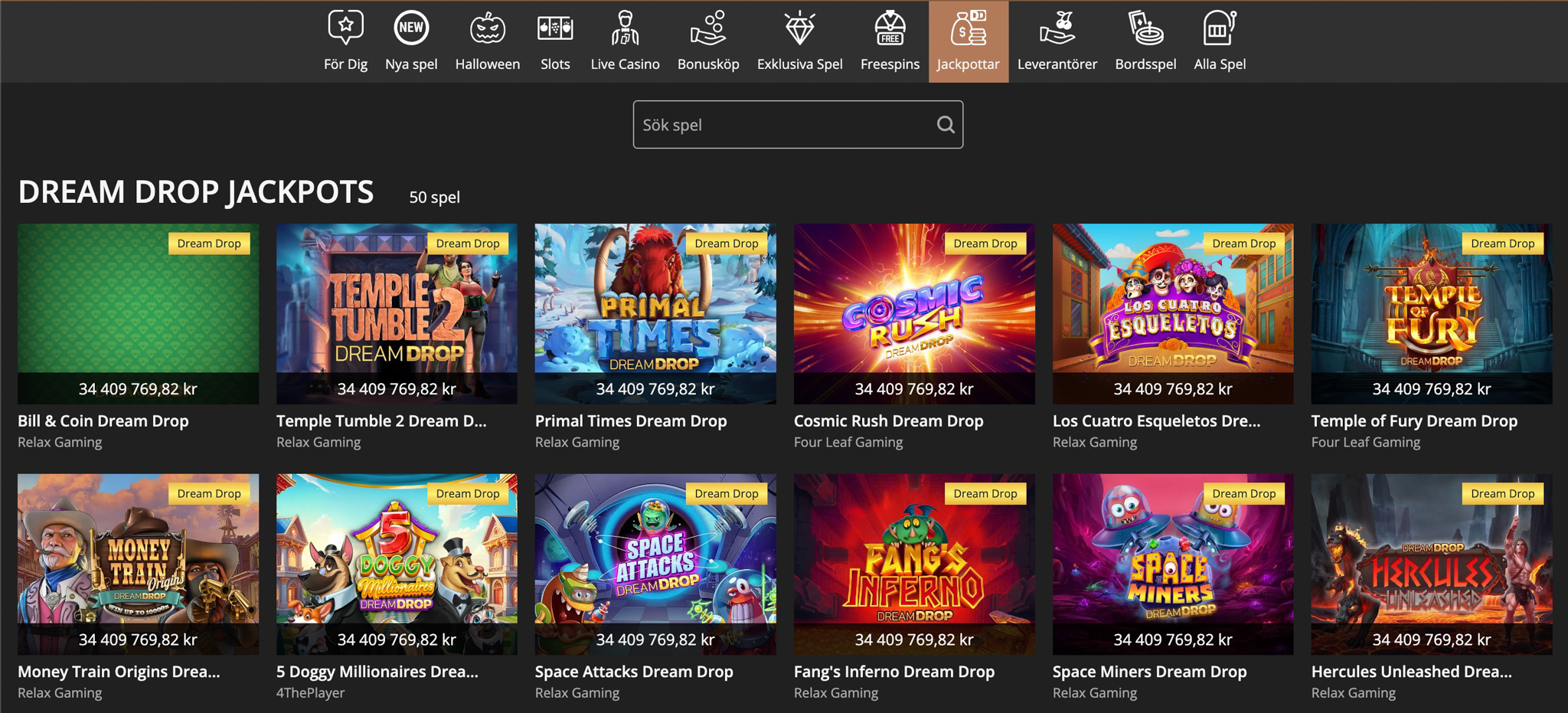
Task: Click the Space Attacks Dream Drop title
Action: pos(634,671)
